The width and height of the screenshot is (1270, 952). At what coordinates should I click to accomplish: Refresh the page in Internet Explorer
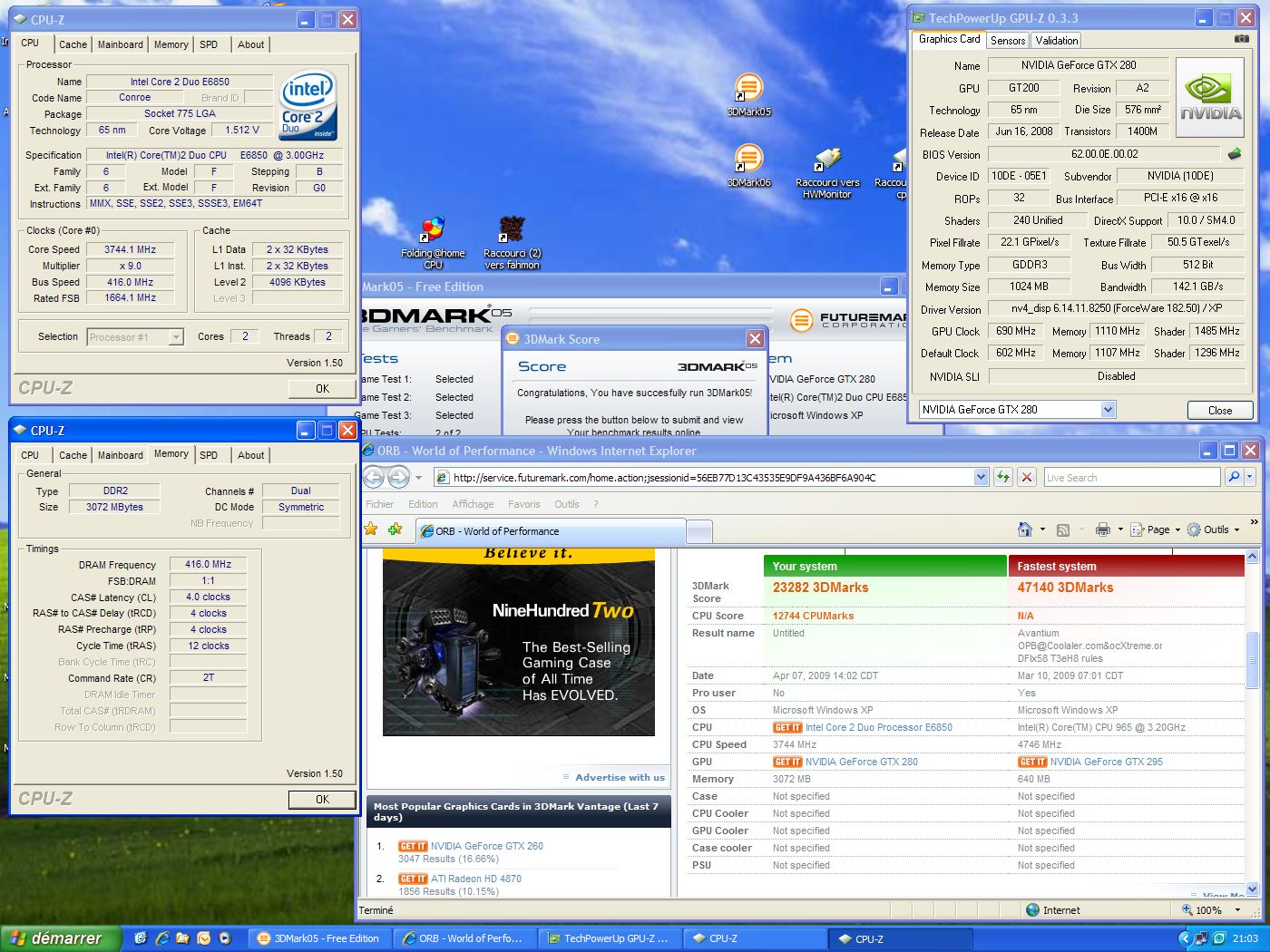1002,477
